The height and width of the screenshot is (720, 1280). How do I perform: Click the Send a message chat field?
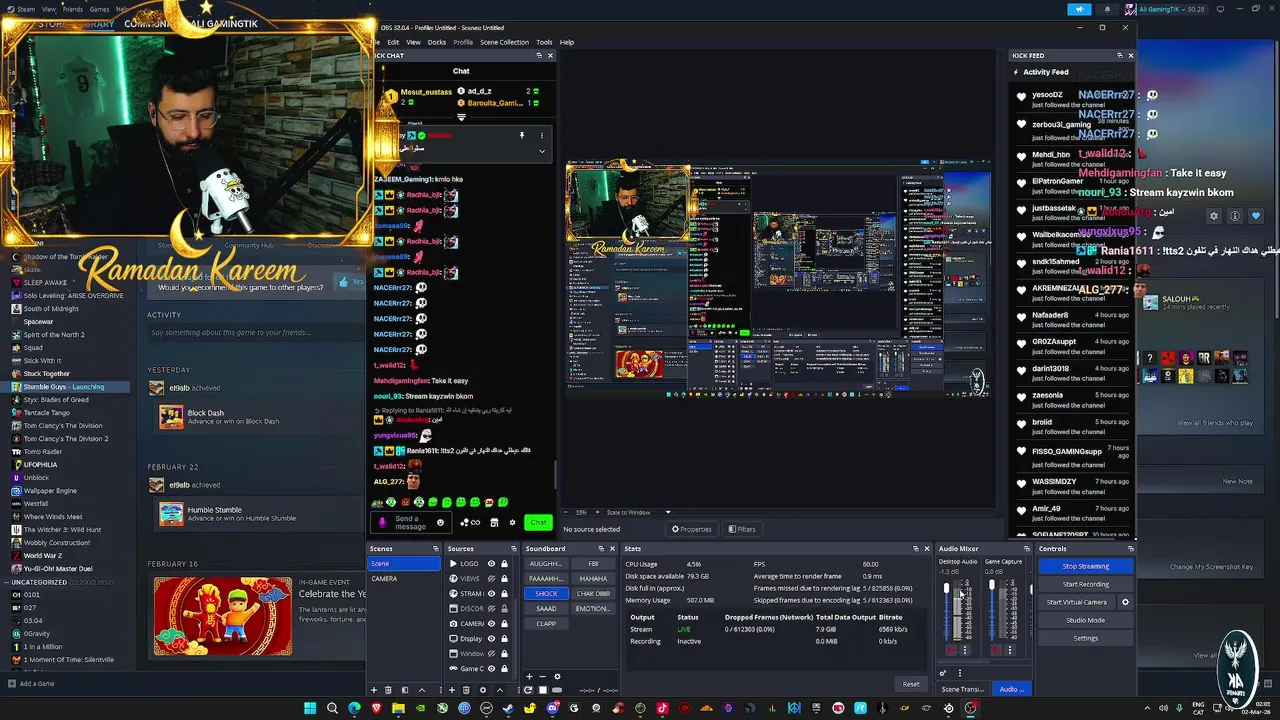(x=410, y=522)
